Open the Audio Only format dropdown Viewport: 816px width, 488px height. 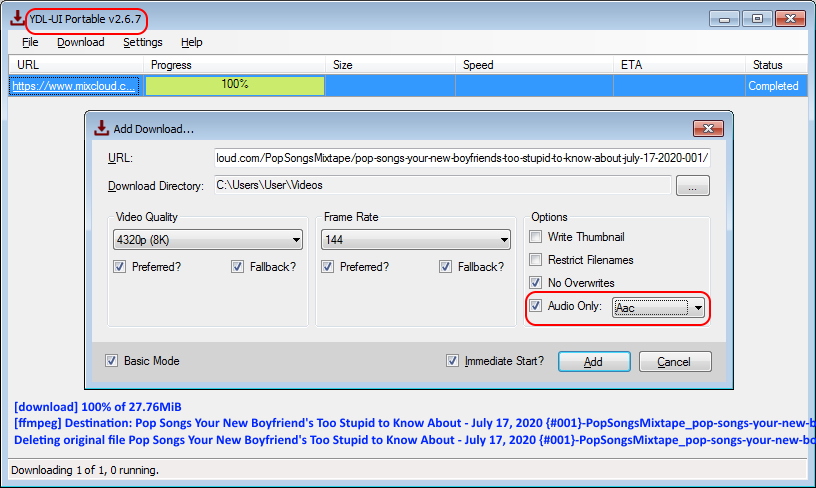pos(658,307)
